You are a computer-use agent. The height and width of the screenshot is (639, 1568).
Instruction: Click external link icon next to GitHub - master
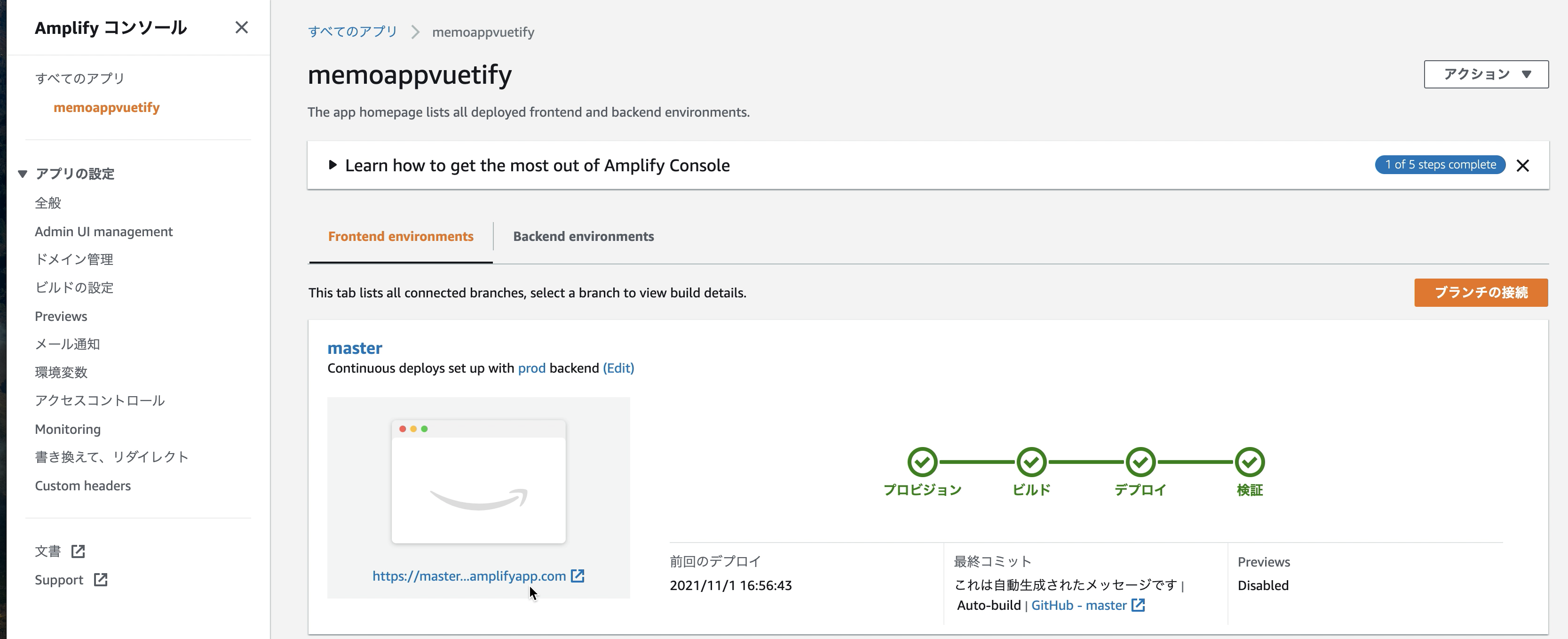click(1138, 605)
